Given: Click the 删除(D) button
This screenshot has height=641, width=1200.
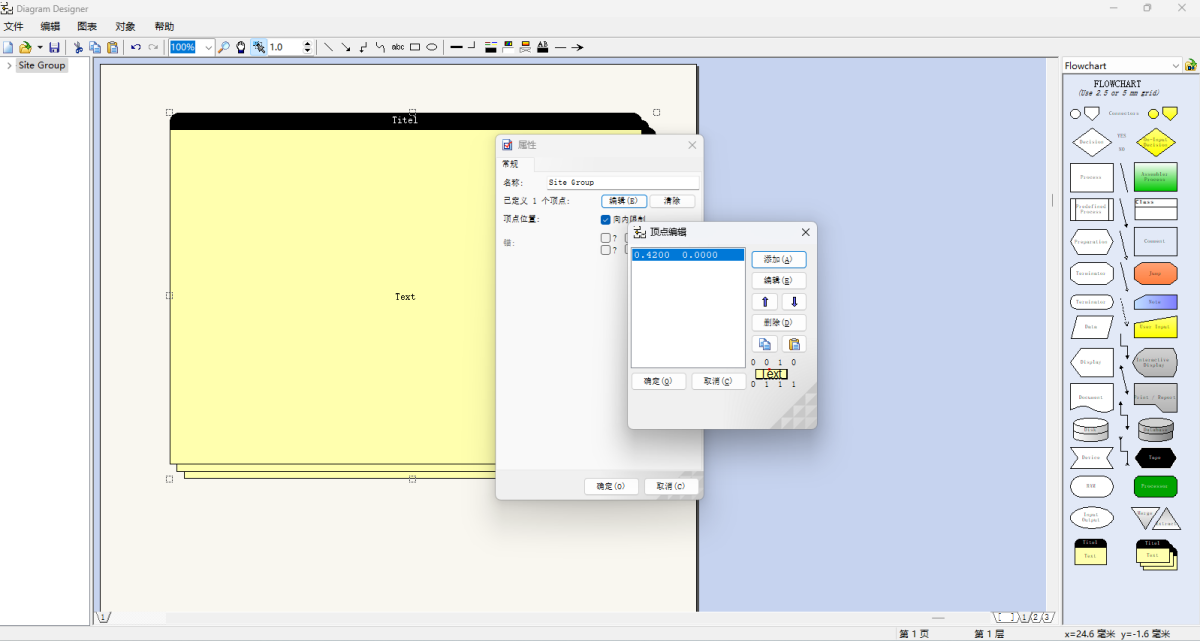Looking at the screenshot, I should (x=778, y=323).
